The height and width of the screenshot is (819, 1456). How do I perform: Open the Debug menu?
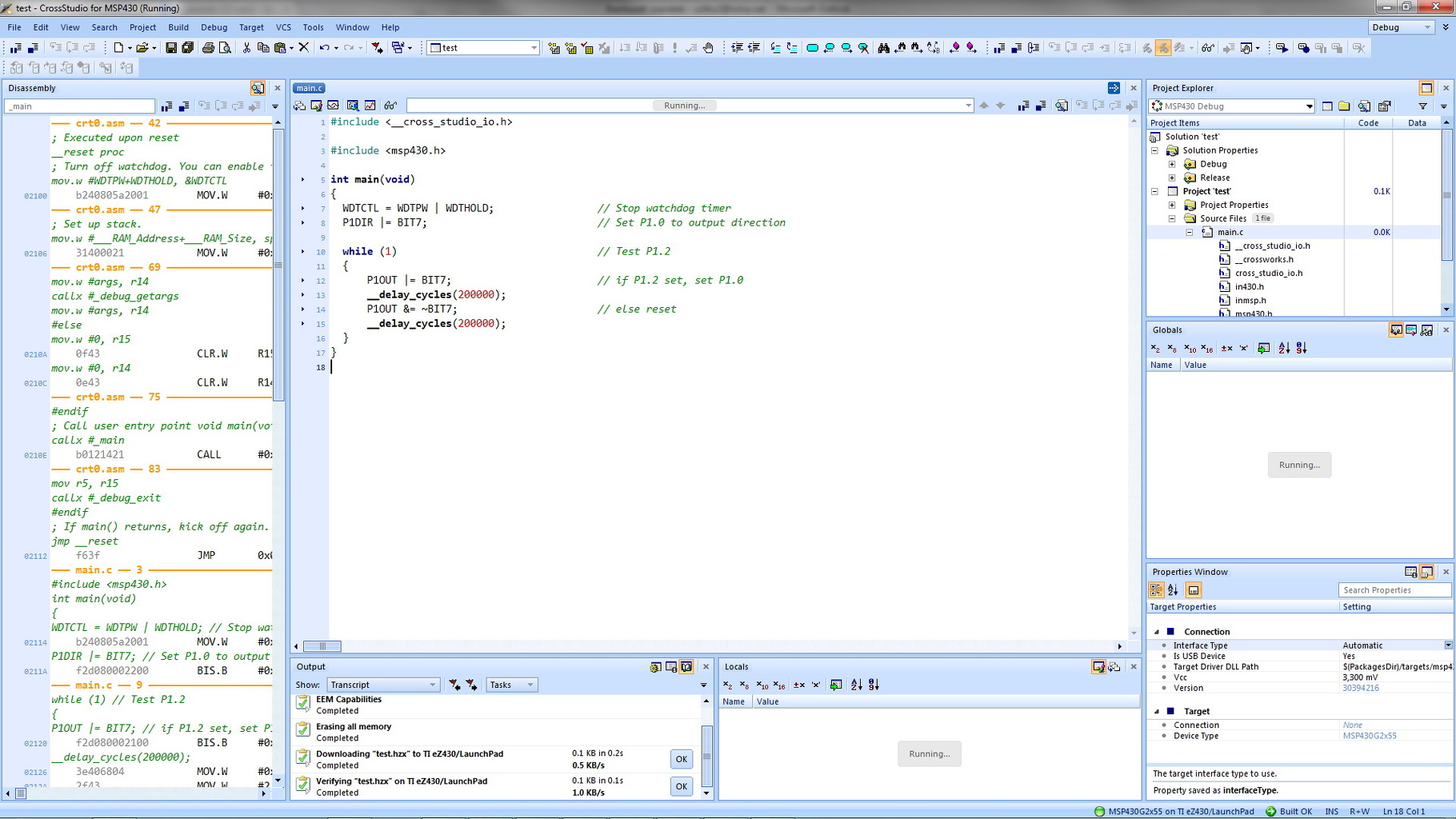pos(214,27)
